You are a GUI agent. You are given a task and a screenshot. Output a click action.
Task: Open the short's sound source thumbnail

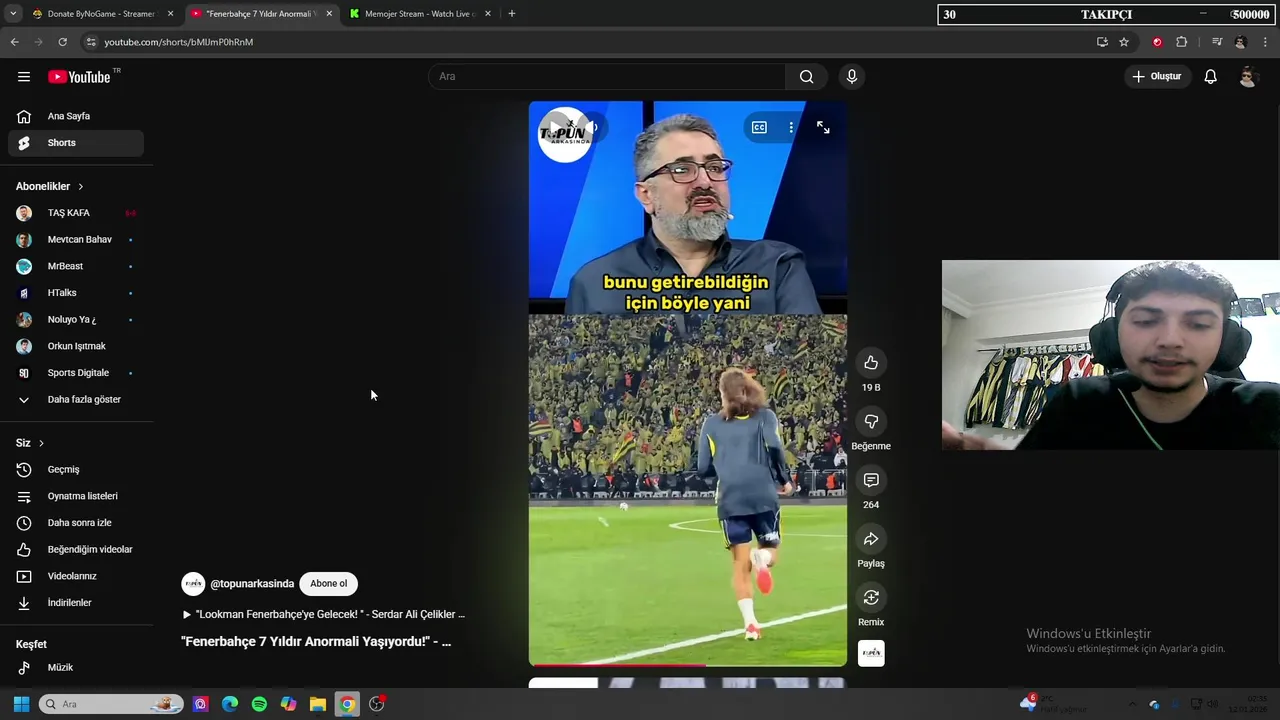click(x=871, y=653)
